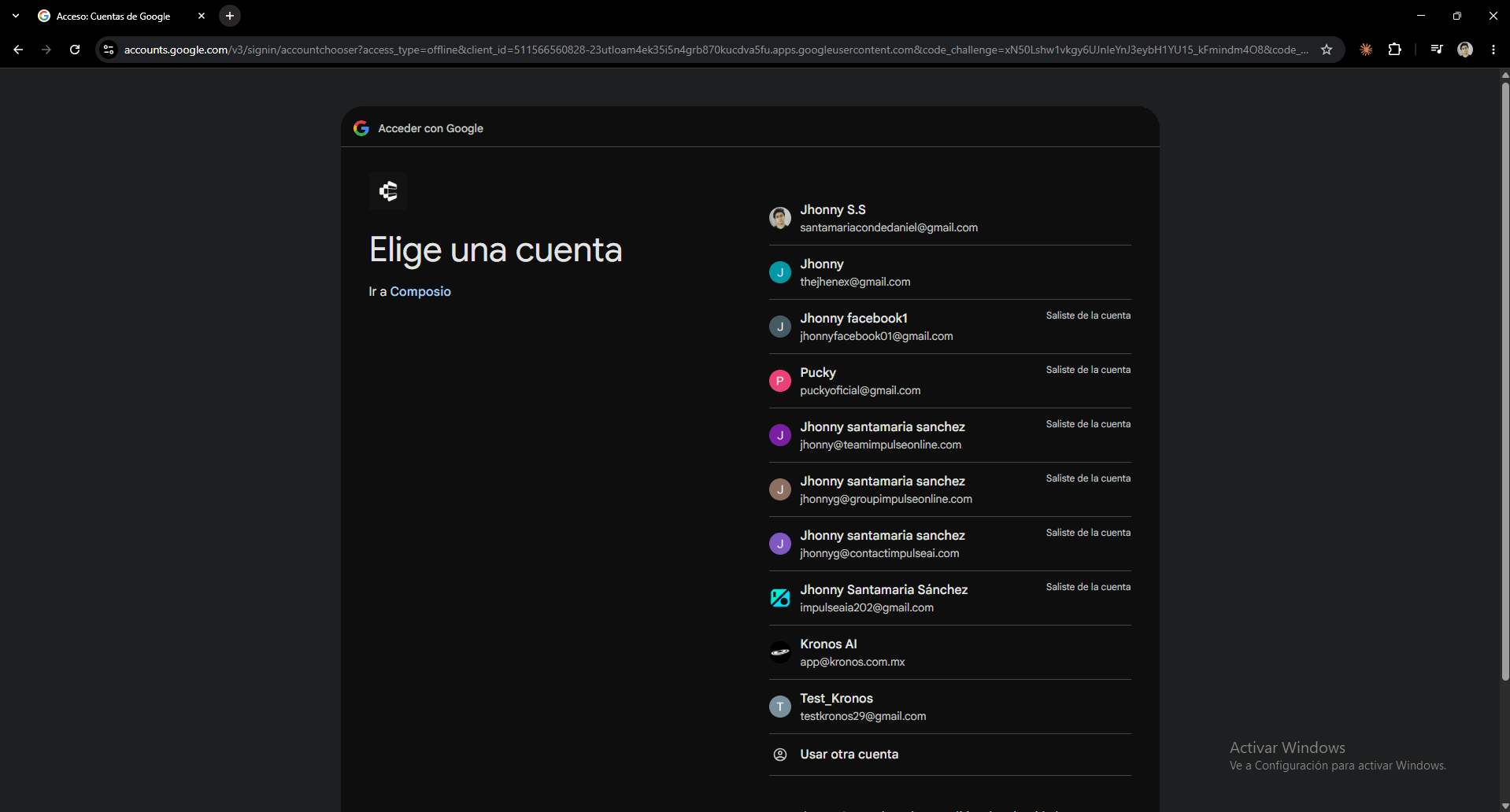1510x812 pixels.
Task: Click the Chrome profile avatar icon
Action: [x=1465, y=50]
